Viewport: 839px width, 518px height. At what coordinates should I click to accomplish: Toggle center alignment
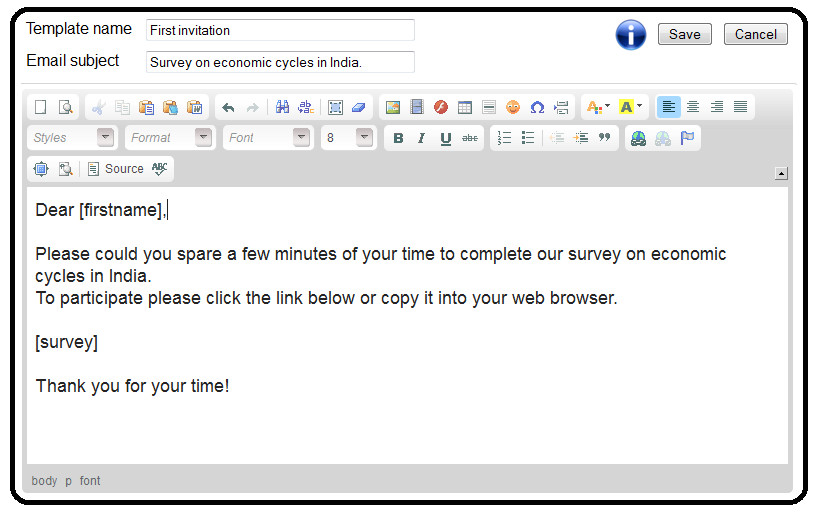(x=693, y=107)
